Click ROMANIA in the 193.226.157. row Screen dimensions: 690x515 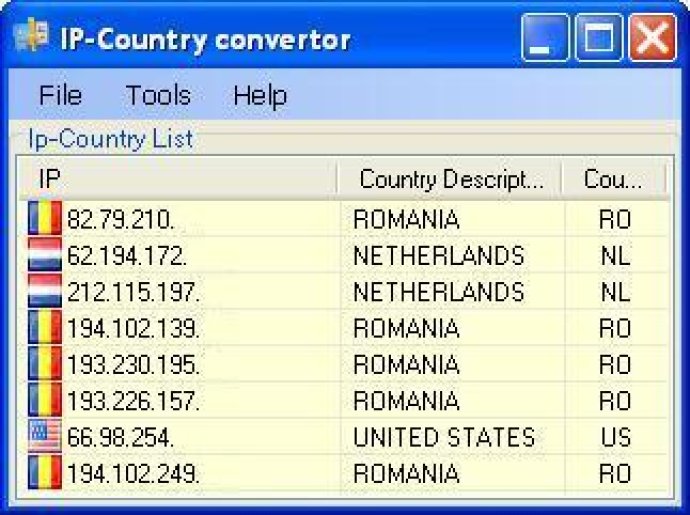(x=406, y=401)
